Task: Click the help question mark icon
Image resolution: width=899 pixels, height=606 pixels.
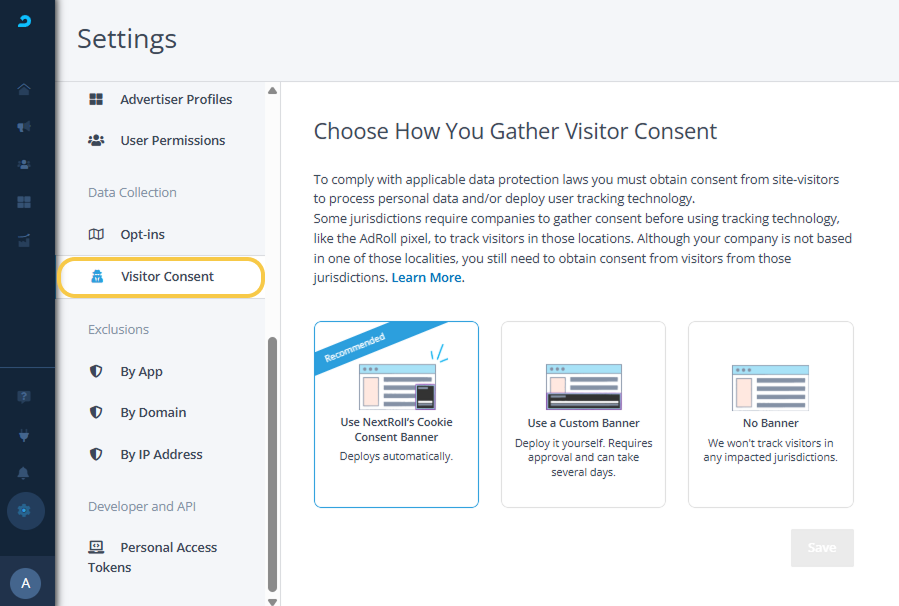Action: pyautogui.click(x=24, y=397)
